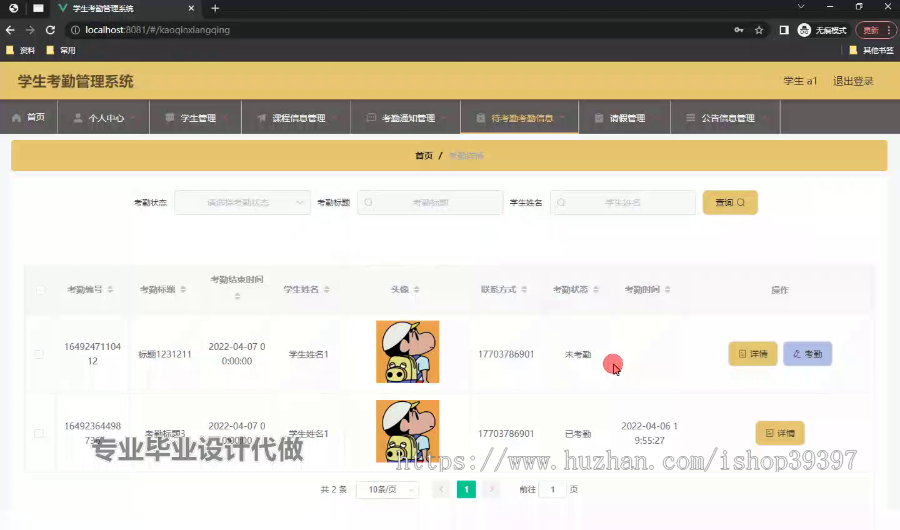Open the 待考勤考勤信息 menu

pyautogui.click(x=519, y=117)
